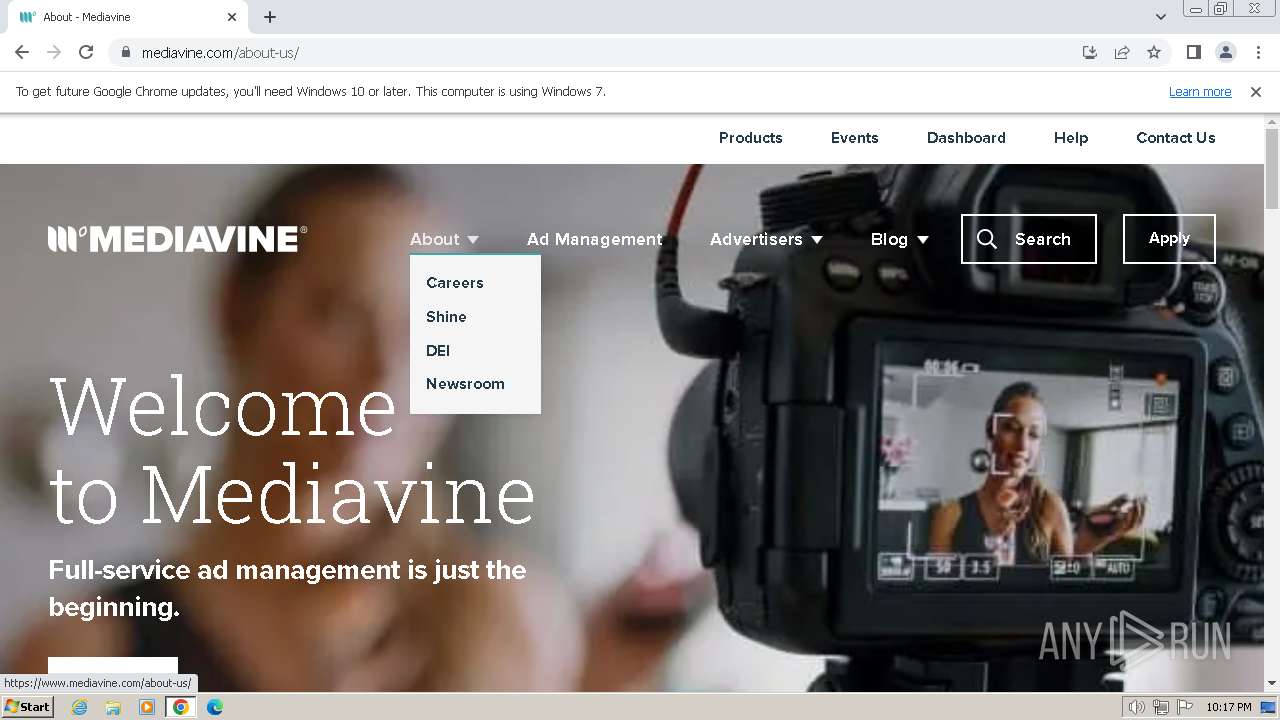Select DEI from About submenu

438,351
